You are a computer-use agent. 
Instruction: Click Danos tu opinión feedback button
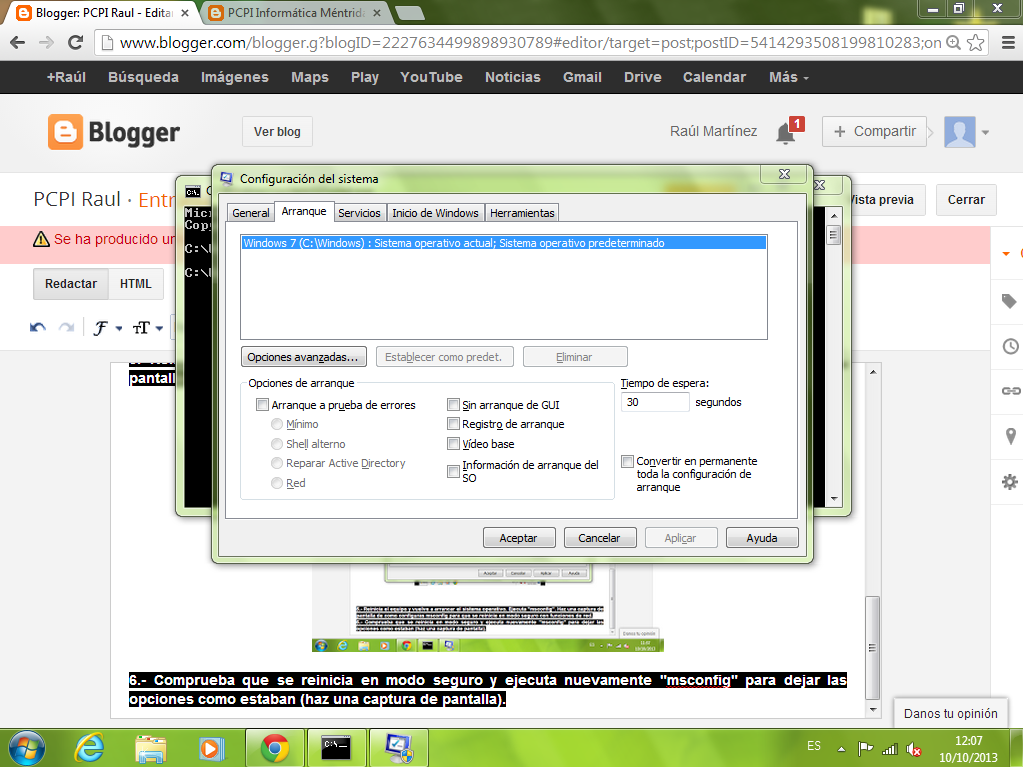click(x=951, y=714)
